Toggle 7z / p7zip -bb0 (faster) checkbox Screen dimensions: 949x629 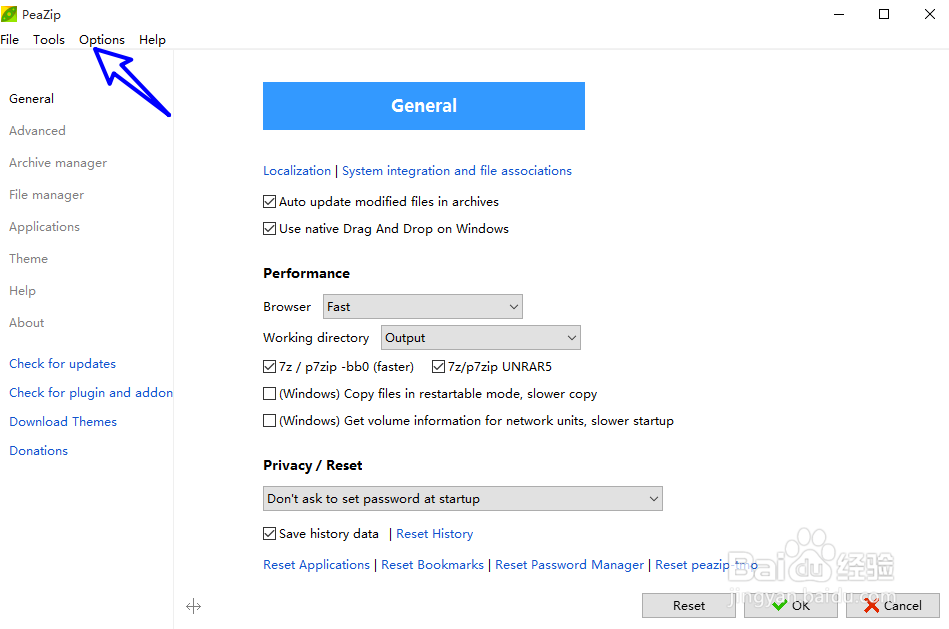[x=339, y=367]
